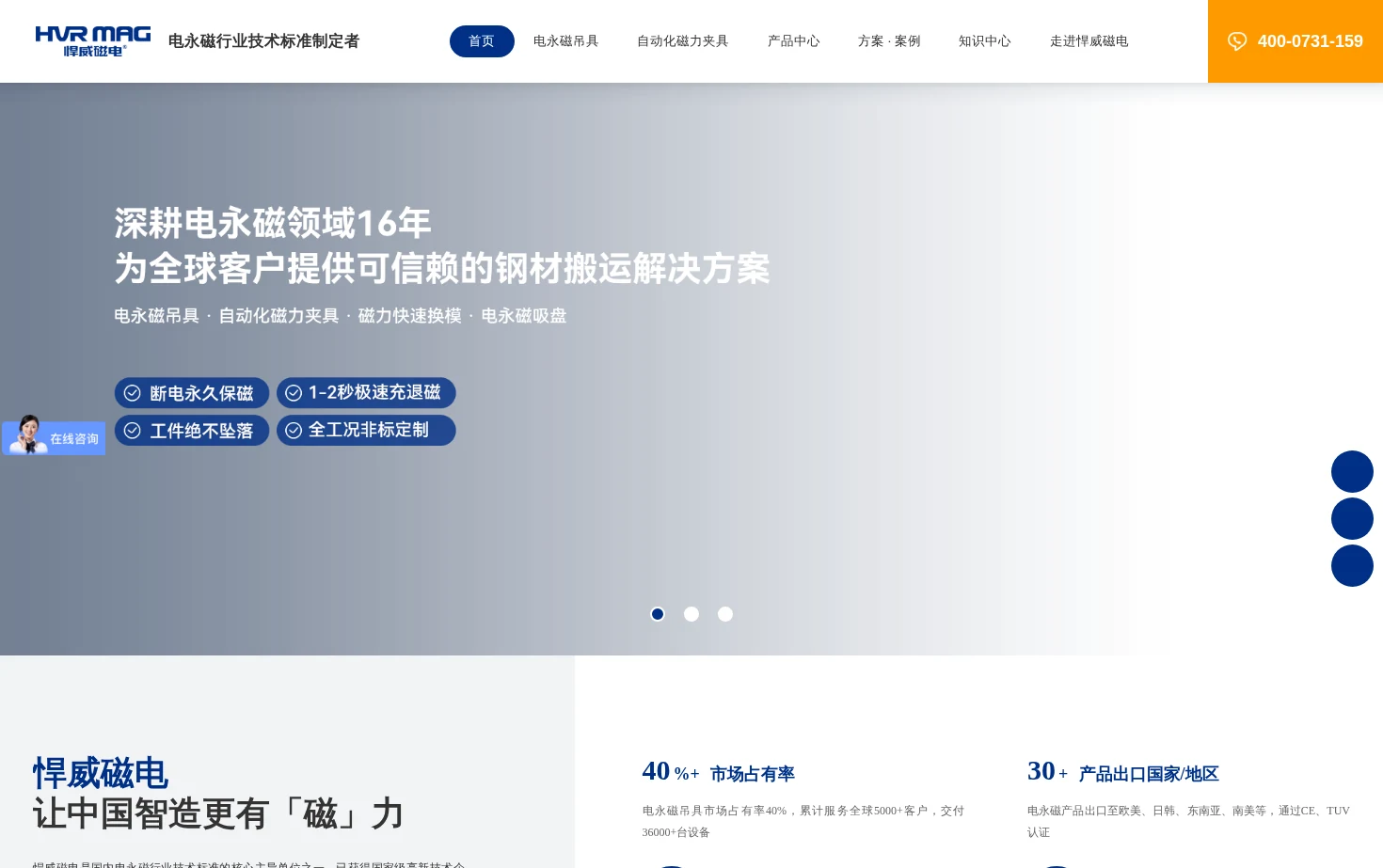Click the 磁力快速换模 text in banner subtitle

coord(410,316)
